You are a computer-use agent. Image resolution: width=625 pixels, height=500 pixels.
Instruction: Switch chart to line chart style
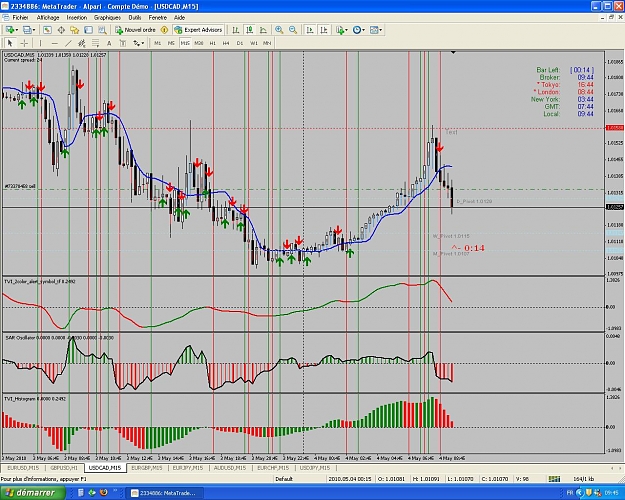(x=263, y=30)
